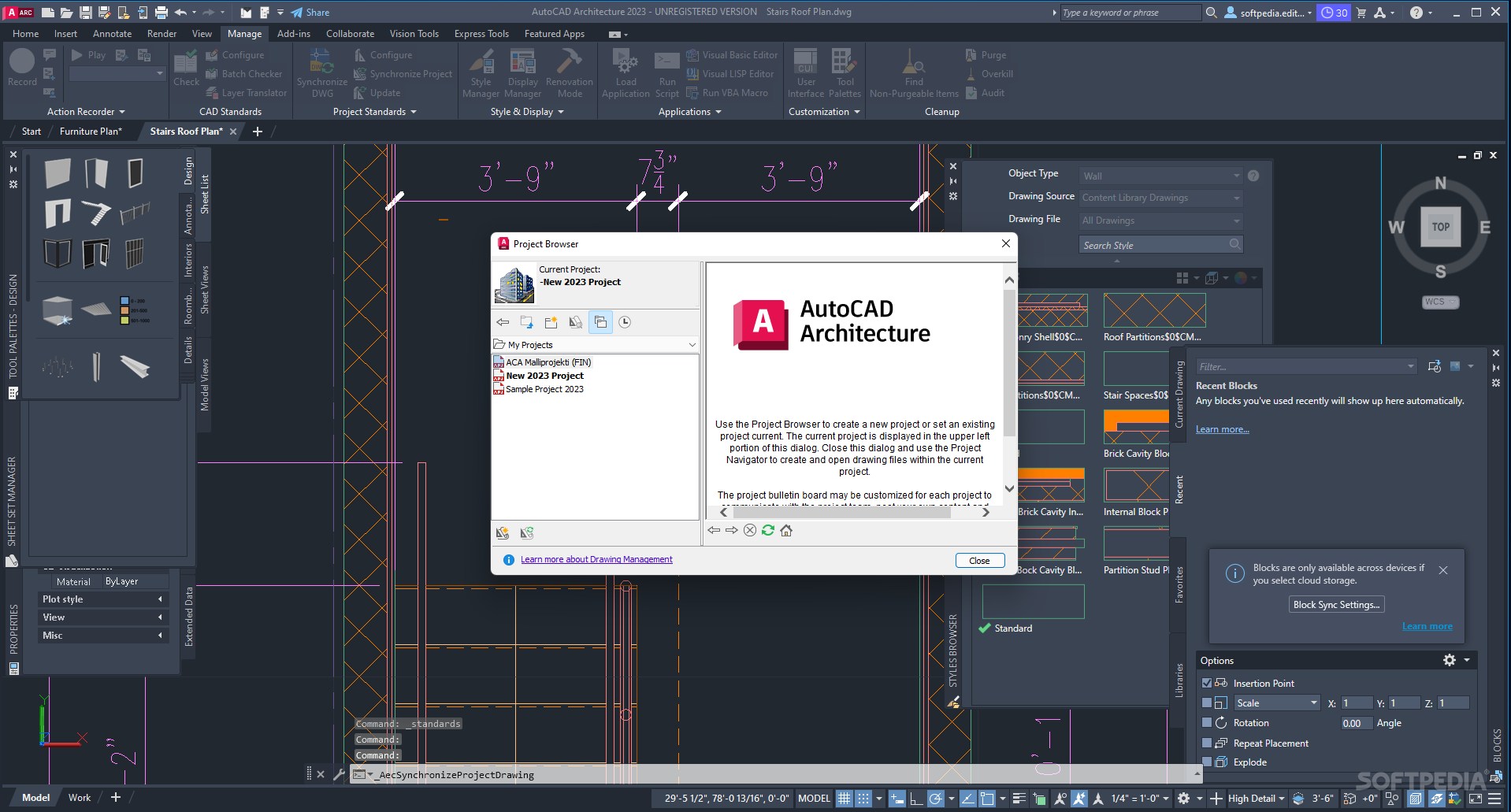Click the Project History clock icon
This screenshot has width=1511, height=812.
625,322
